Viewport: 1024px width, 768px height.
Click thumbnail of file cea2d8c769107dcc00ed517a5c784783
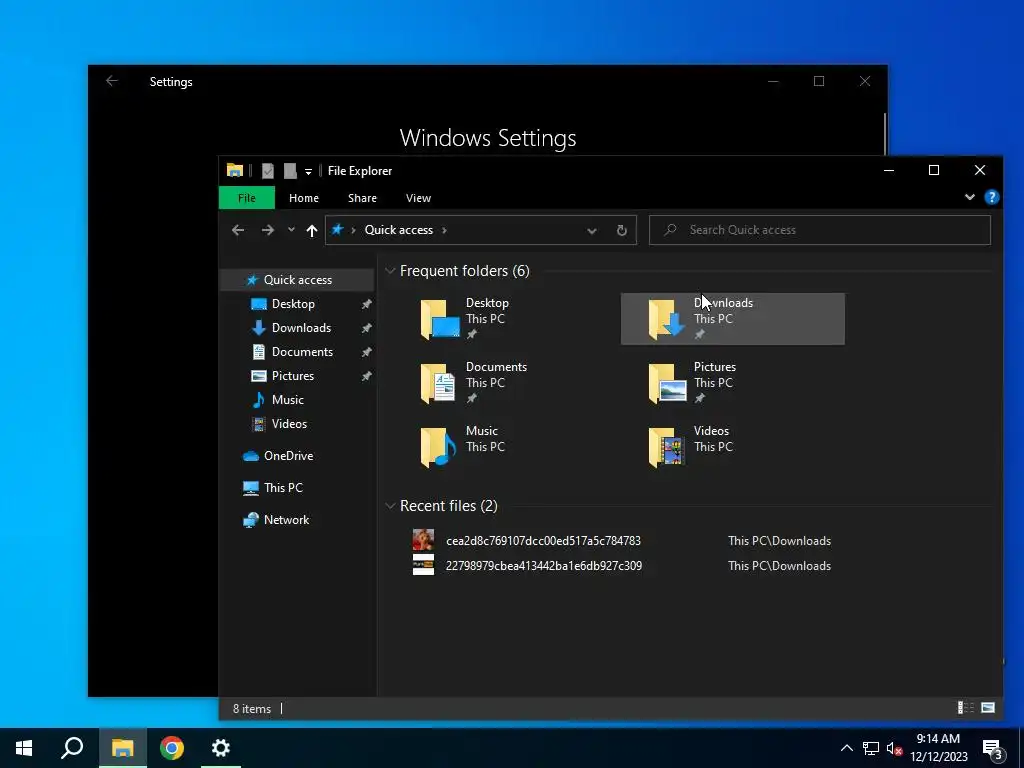point(423,540)
